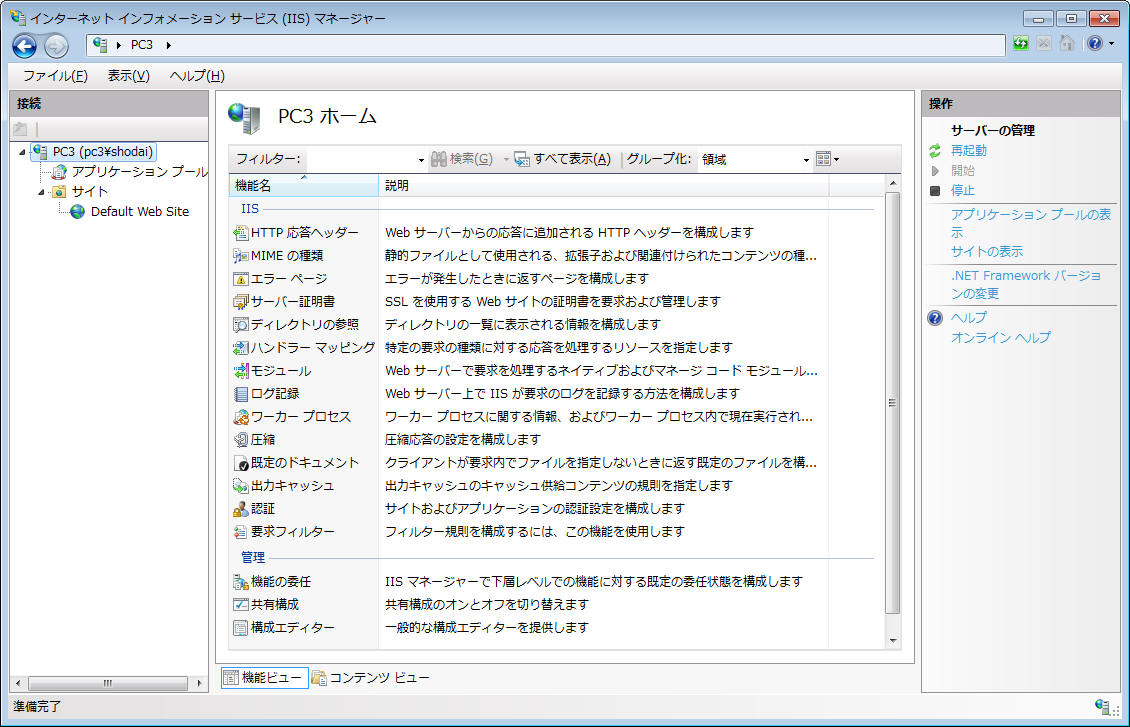Viewport: 1130px width, 727px height.
Task: Open the 既定のドキュメント feature icon
Action: [x=240, y=463]
